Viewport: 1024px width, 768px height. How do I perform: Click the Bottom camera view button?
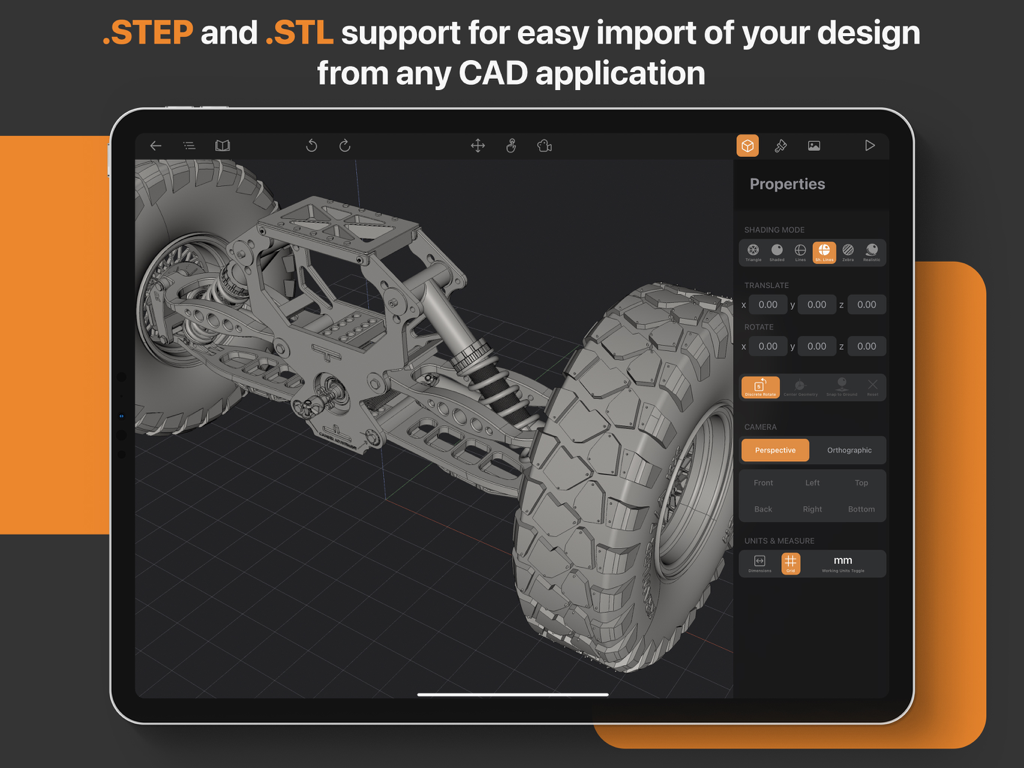(x=861, y=509)
